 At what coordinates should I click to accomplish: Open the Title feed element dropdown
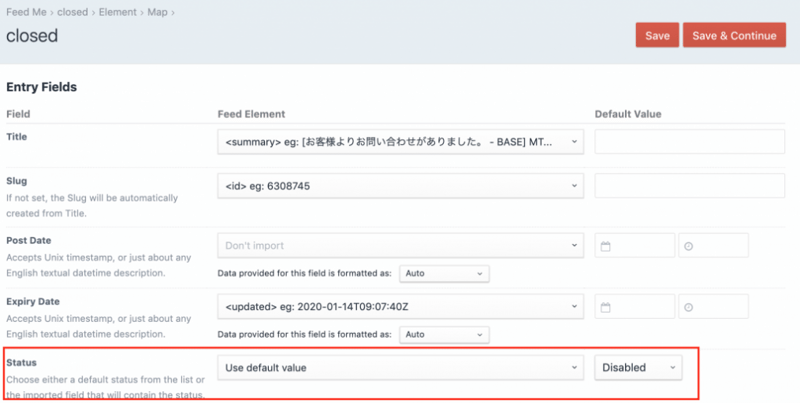coord(400,142)
